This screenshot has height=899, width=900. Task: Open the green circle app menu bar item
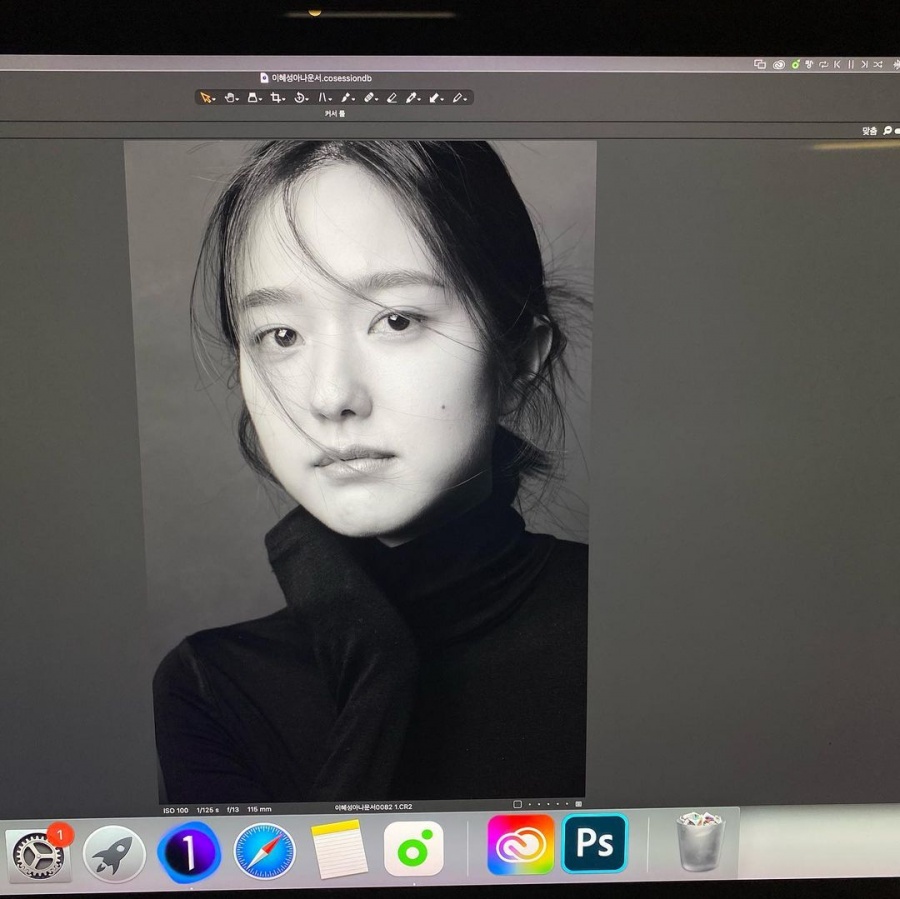tap(795, 64)
